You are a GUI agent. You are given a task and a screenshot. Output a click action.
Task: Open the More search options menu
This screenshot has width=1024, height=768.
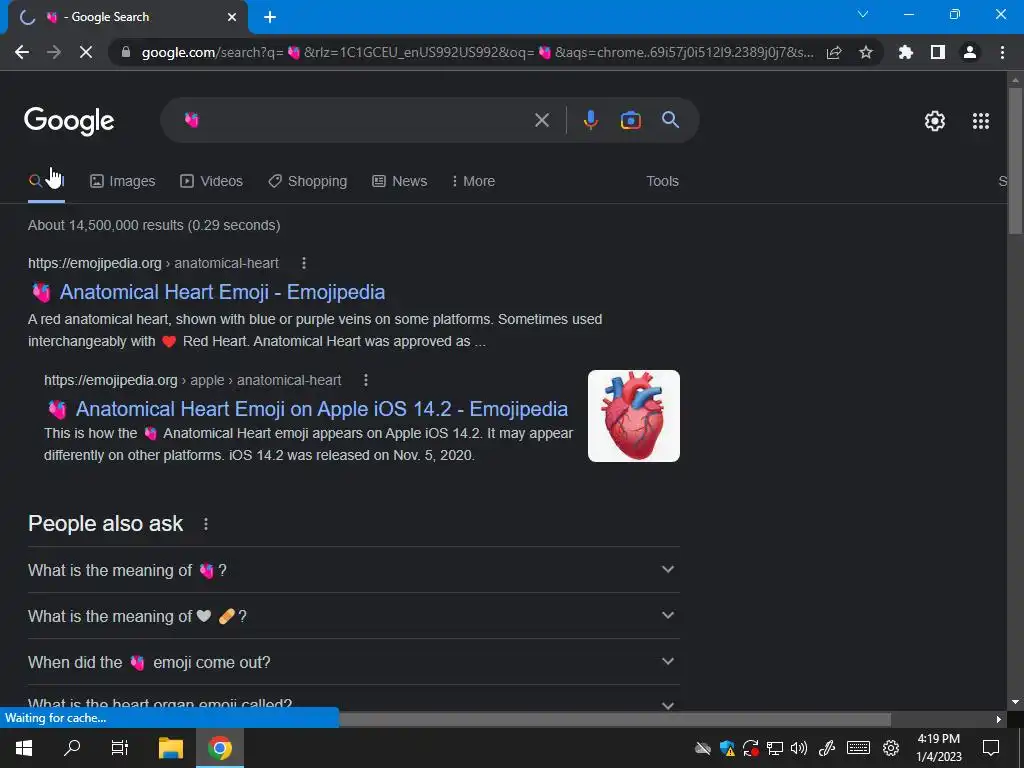[473, 181]
